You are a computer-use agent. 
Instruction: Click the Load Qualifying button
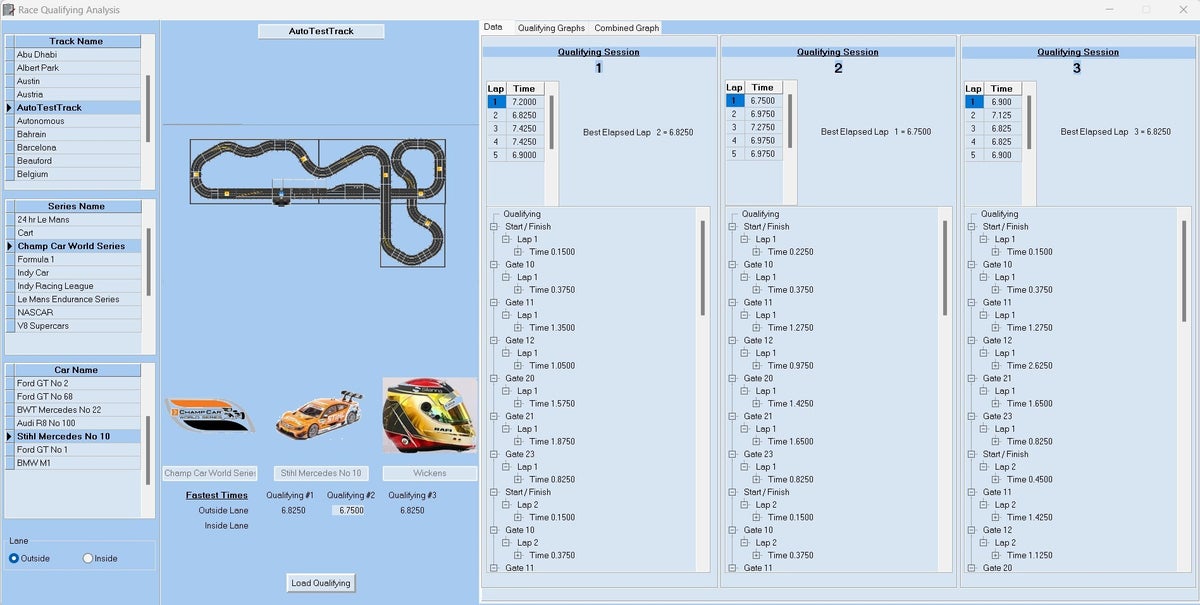(321, 583)
